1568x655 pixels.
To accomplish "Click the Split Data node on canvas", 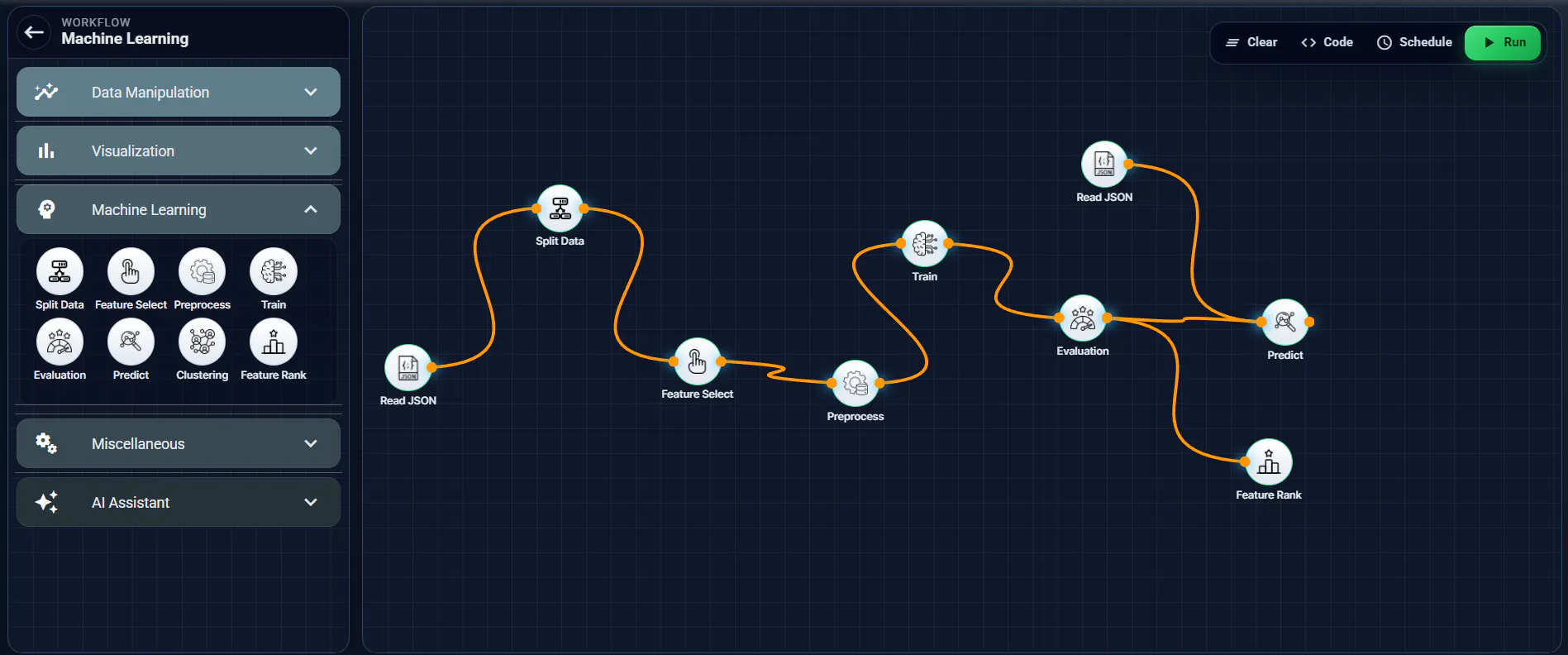I will tap(560, 208).
